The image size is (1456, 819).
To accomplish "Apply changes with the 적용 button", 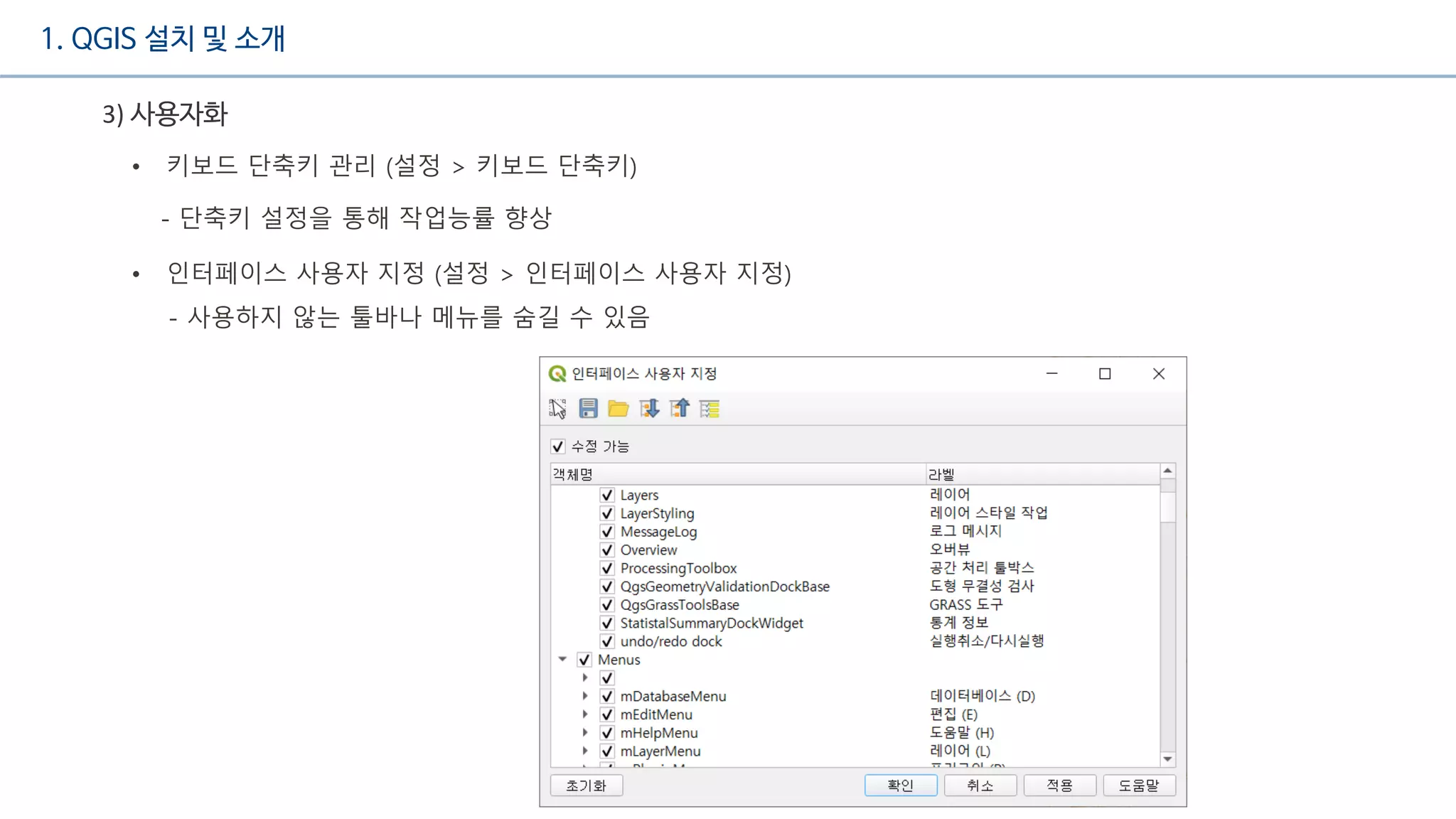I will click(1060, 786).
